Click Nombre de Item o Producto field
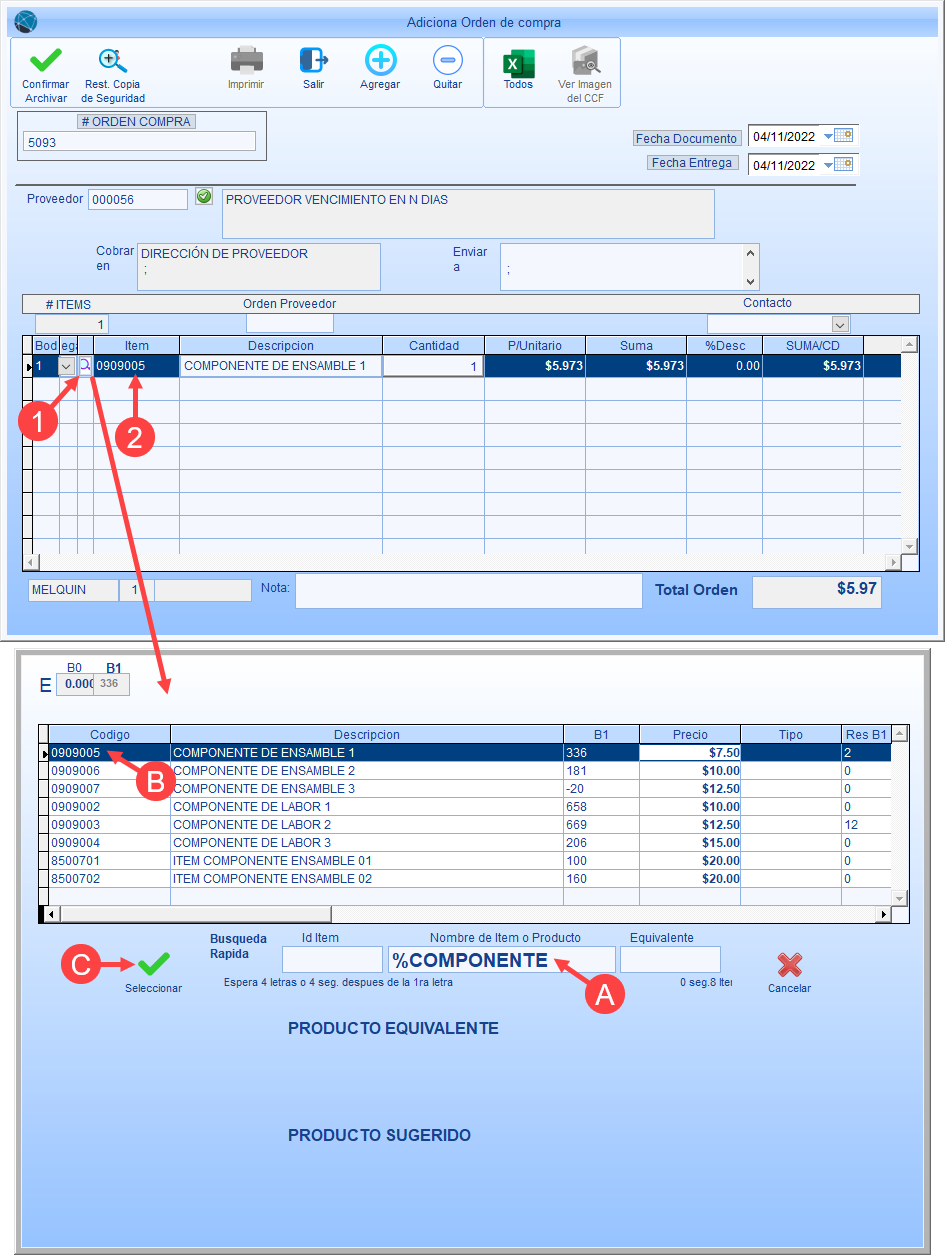The width and height of the screenshot is (945, 1255). pyautogui.click(x=502, y=960)
